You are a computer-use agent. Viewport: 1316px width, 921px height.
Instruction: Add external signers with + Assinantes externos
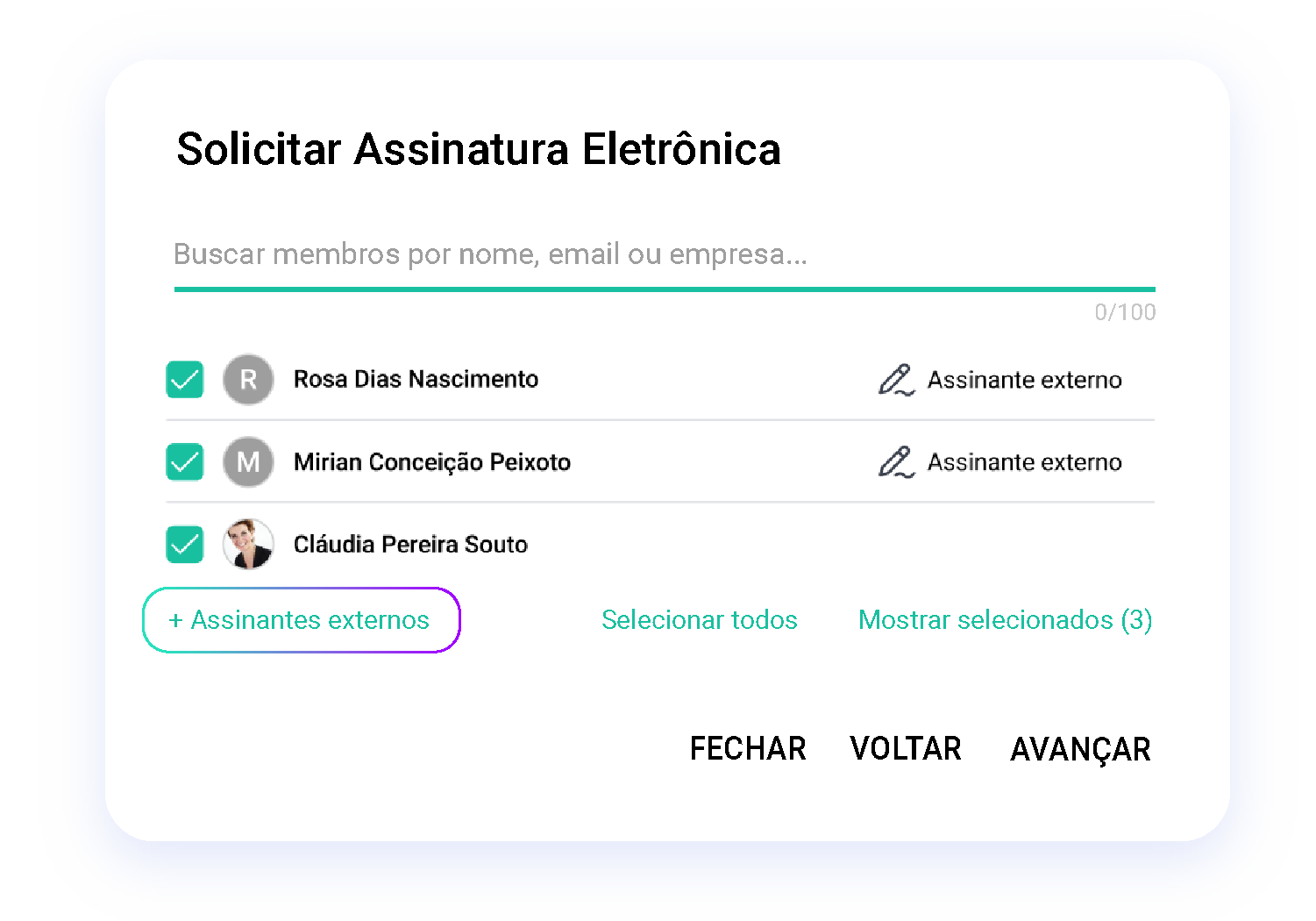301,620
